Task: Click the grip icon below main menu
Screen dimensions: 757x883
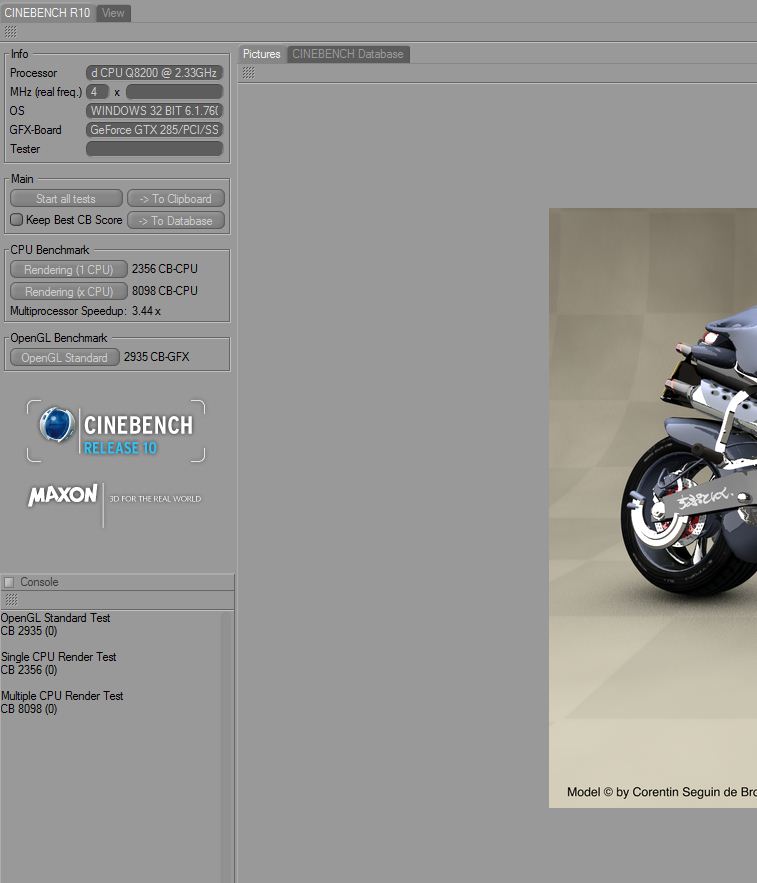Action: [x=11, y=32]
